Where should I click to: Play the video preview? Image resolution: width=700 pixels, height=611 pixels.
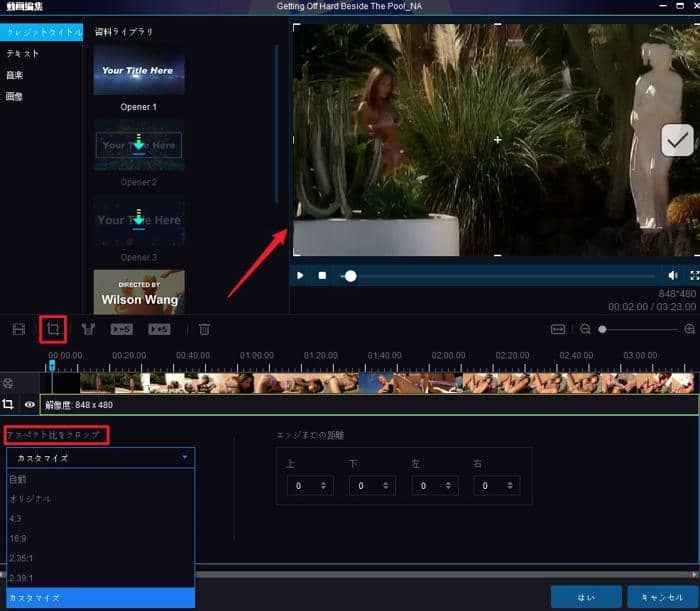[300, 275]
